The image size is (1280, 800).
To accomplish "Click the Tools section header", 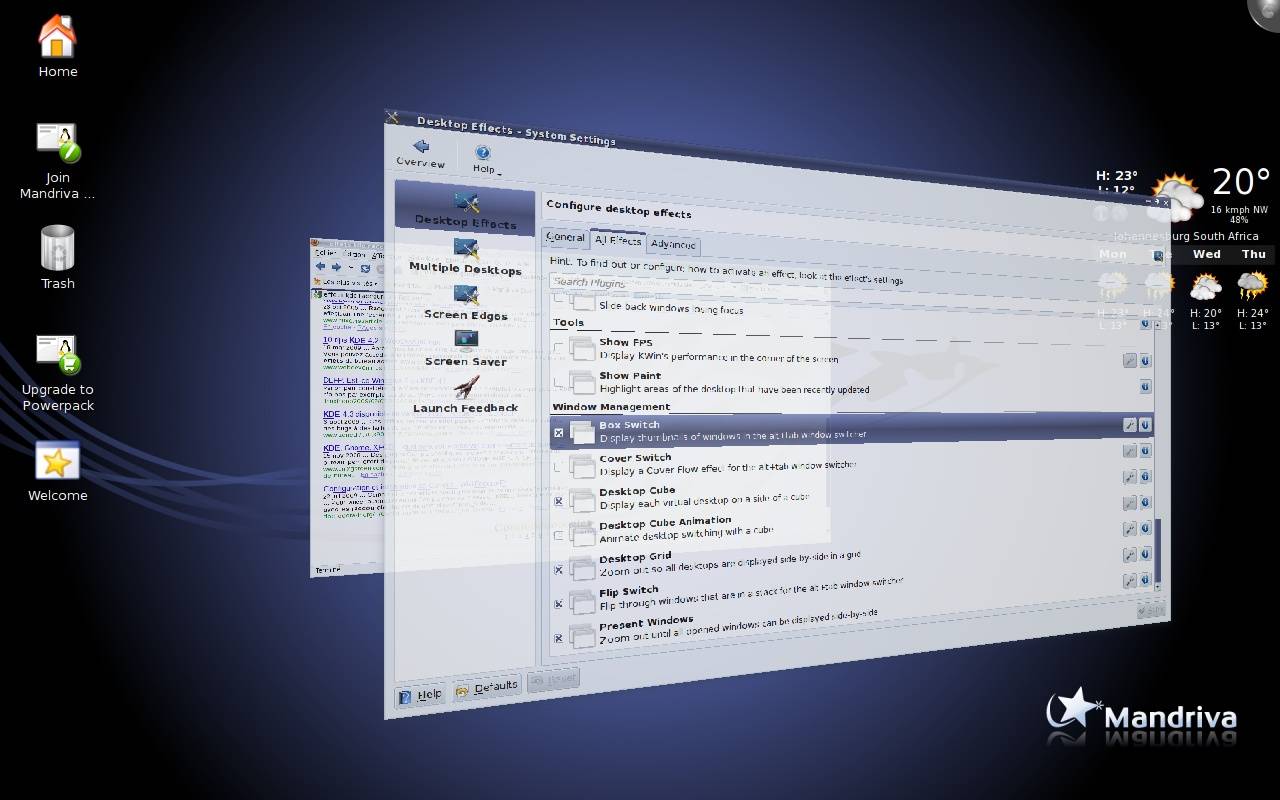I will (568, 323).
